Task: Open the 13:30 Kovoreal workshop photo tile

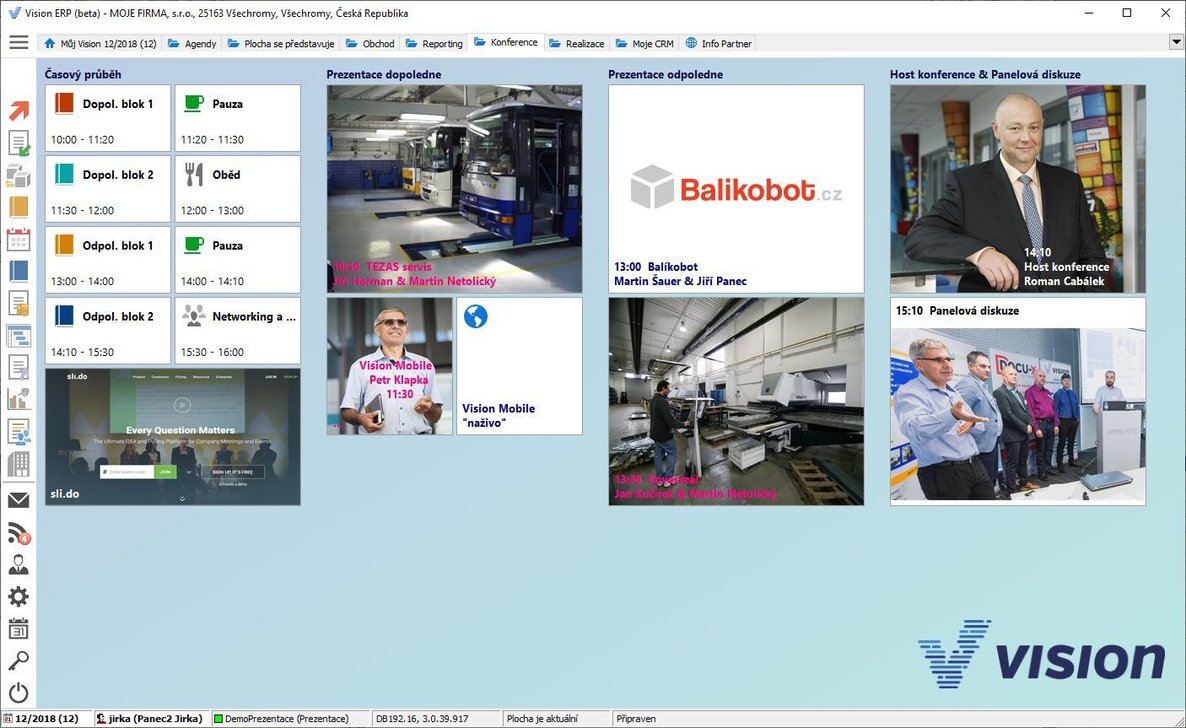Action: tap(736, 401)
